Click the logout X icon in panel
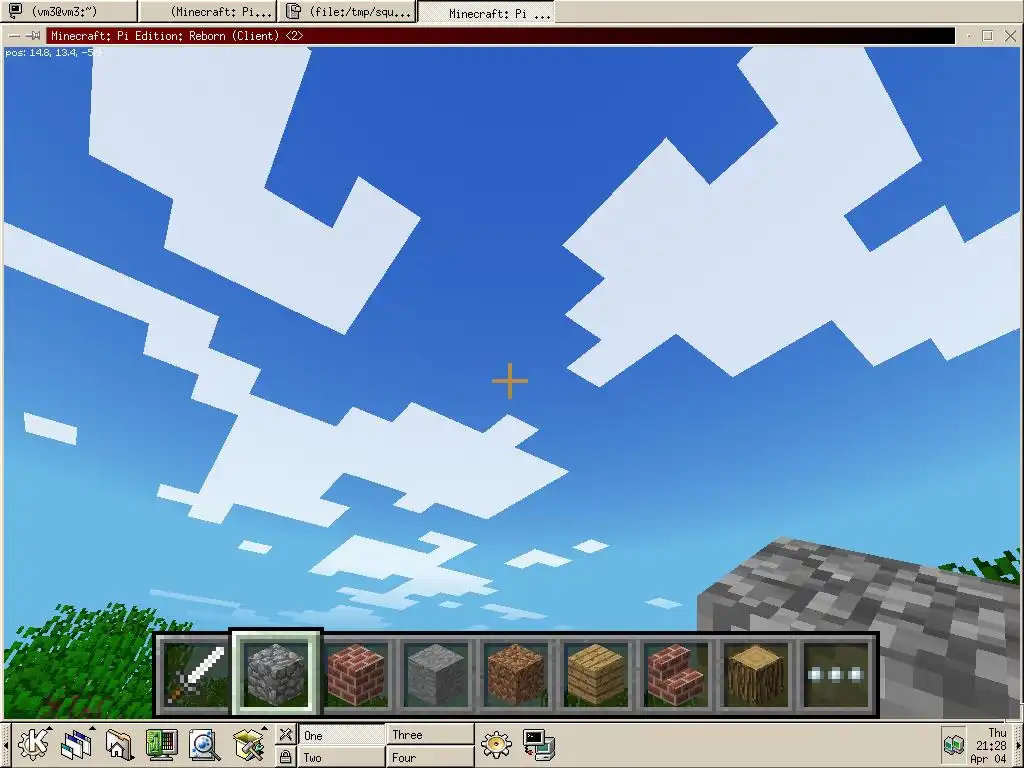Image resolution: width=1024 pixels, height=768 pixels. click(x=285, y=734)
